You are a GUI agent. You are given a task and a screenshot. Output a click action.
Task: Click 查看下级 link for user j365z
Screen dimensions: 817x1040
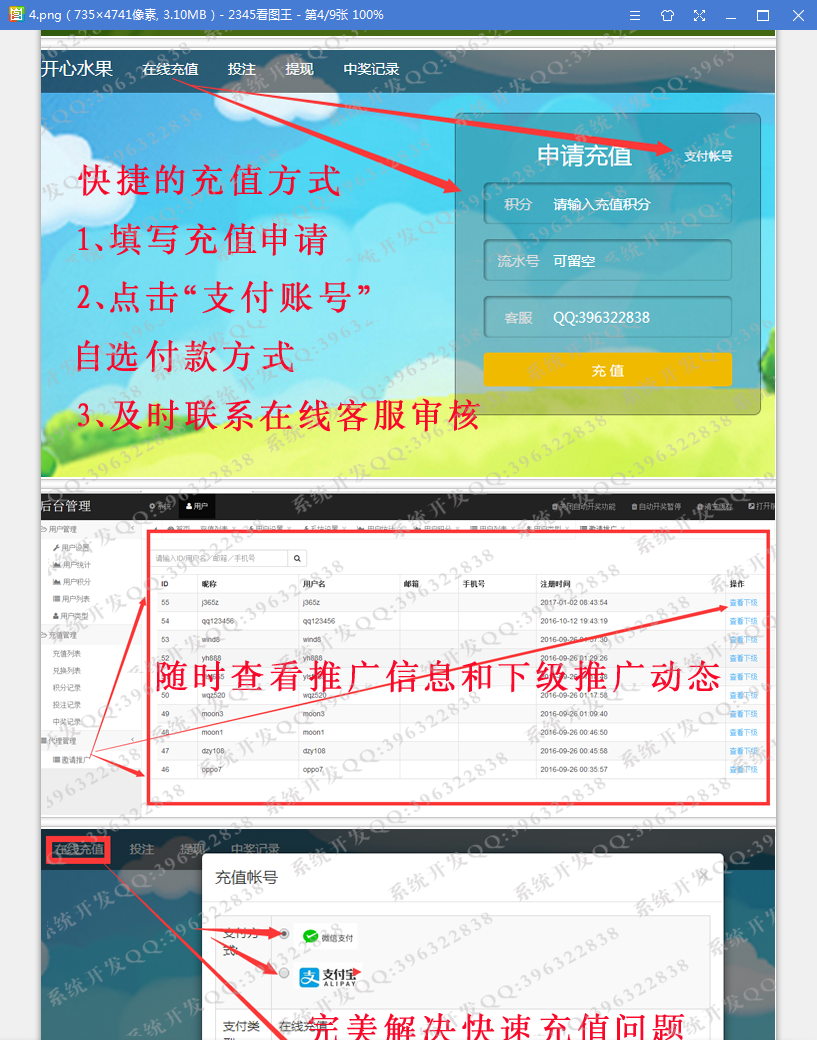pyautogui.click(x=743, y=603)
